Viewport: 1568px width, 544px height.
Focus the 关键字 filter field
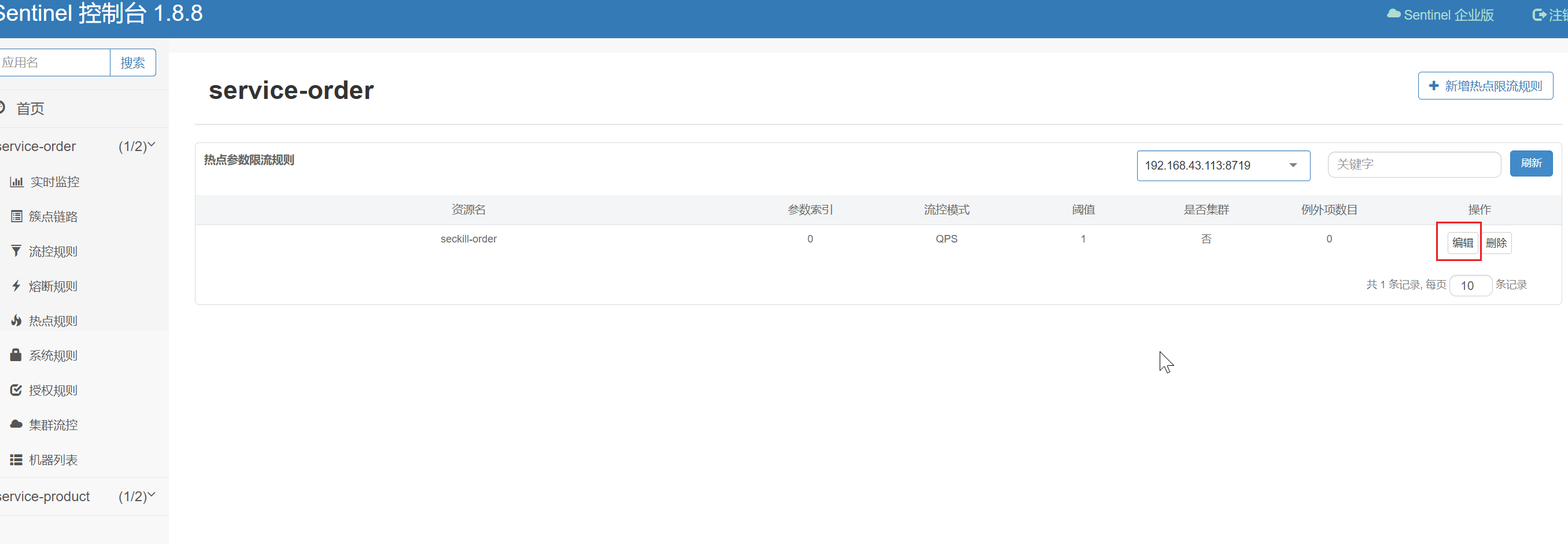pyautogui.click(x=1414, y=164)
